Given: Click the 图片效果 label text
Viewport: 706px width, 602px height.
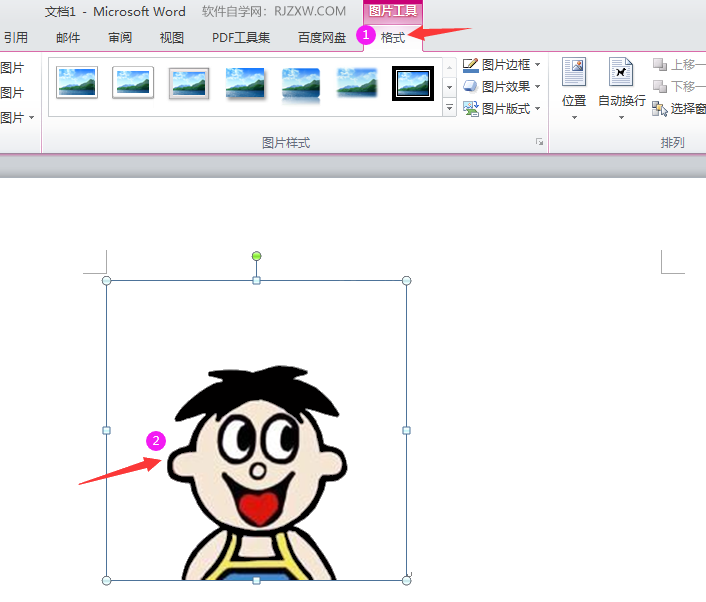Looking at the screenshot, I should (506, 86).
